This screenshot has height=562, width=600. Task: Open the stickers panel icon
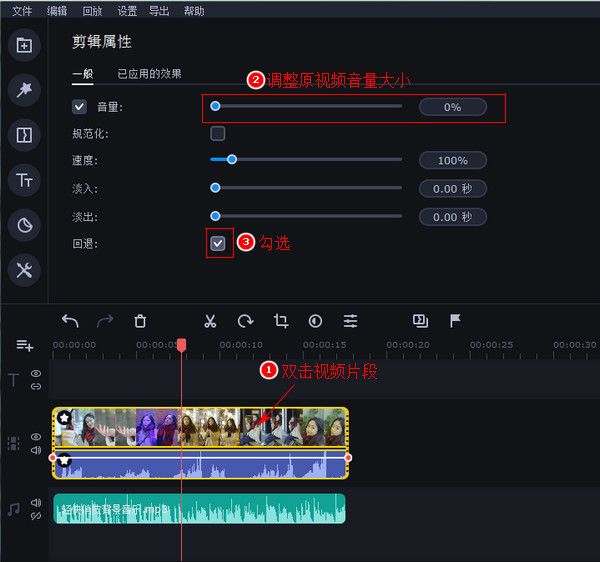[x=24, y=225]
